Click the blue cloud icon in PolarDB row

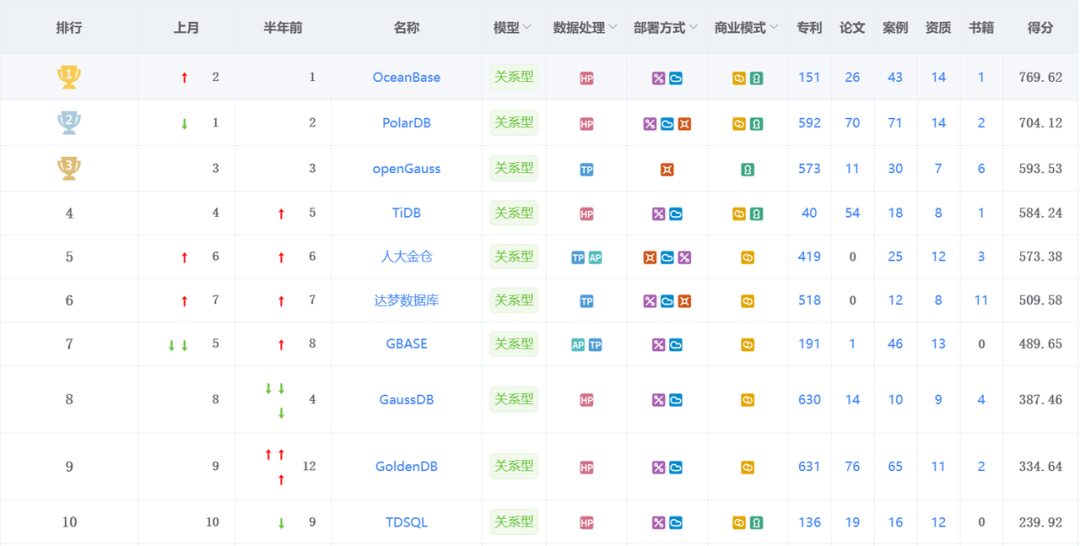coord(667,124)
